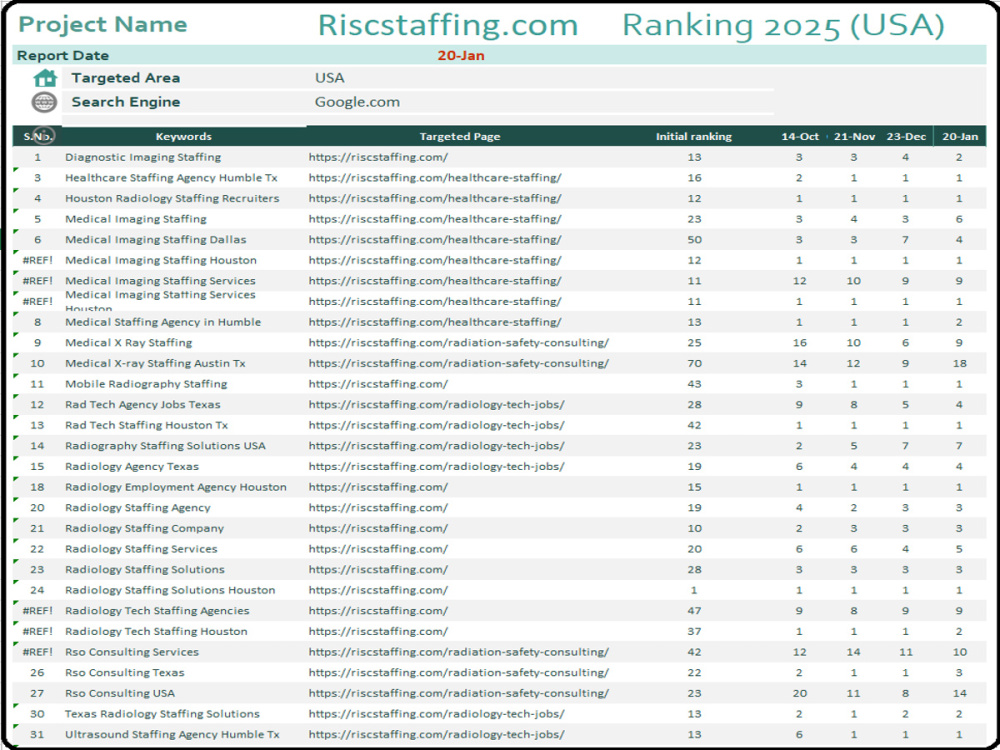Select Radiology Staffing Solutions Houston keyword
This screenshot has width=1000, height=750.
click(170, 590)
